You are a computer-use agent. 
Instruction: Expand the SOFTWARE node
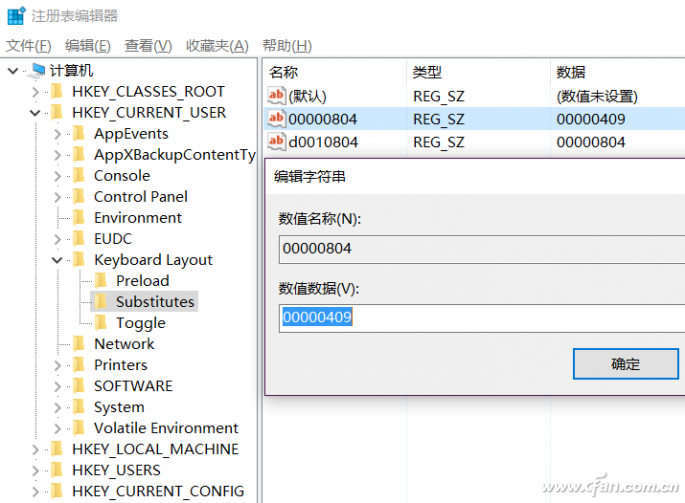pyautogui.click(x=57, y=386)
